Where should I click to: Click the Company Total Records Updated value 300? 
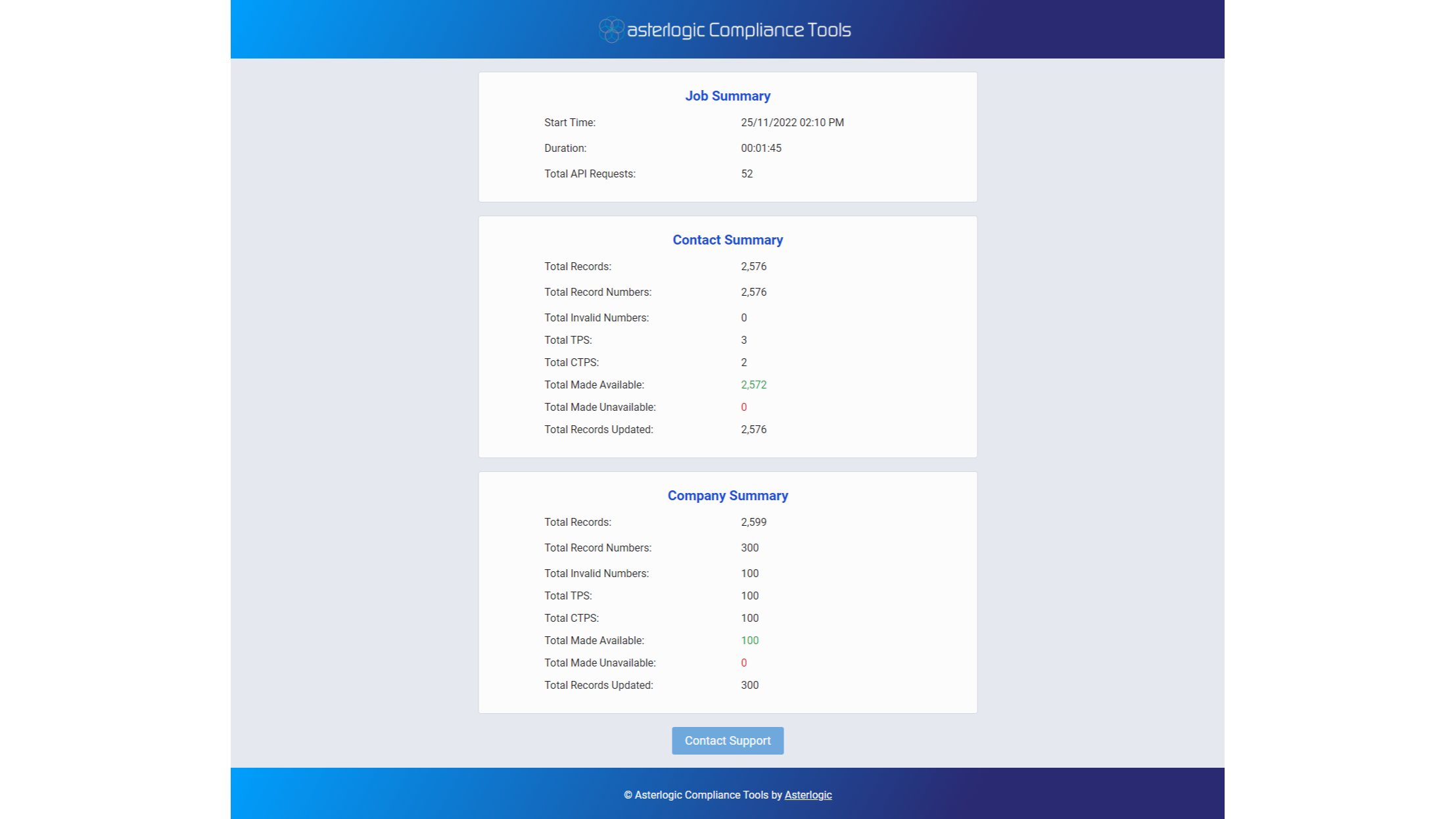tap(749, 685)
